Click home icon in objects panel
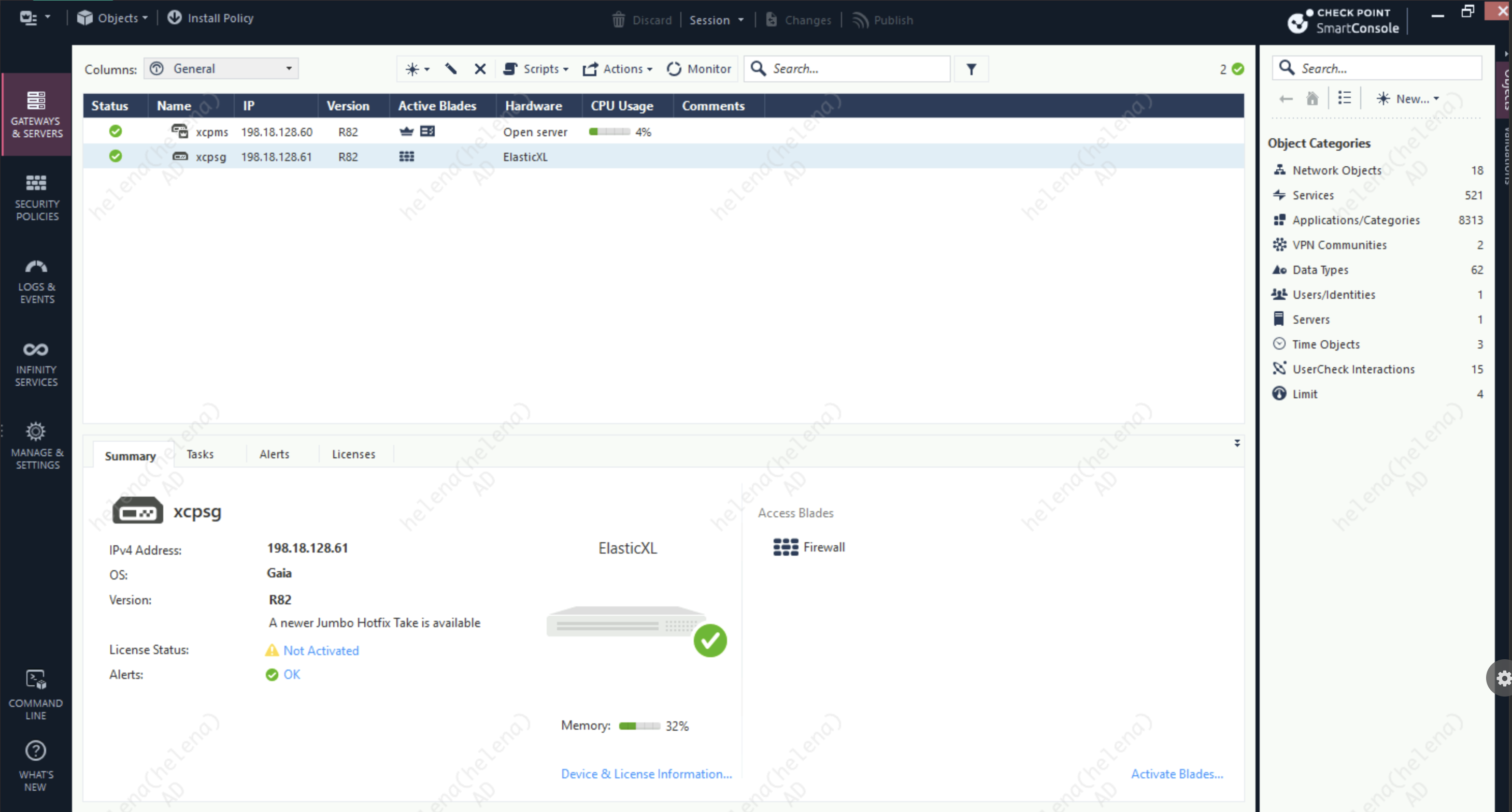1512x812 pixels. 1313,98
